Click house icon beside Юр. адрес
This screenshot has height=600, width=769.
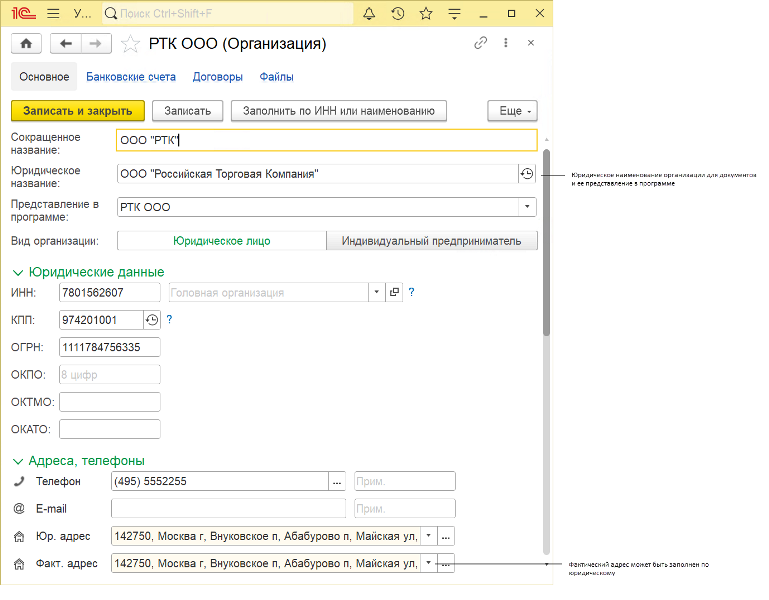coord(19,537)
